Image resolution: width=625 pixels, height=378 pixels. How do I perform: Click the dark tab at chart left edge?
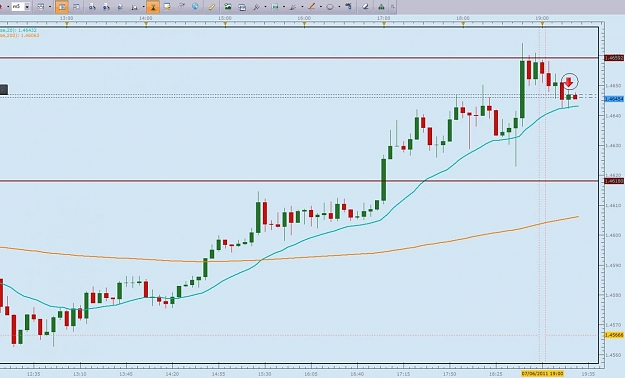click(x=4, y=89)
